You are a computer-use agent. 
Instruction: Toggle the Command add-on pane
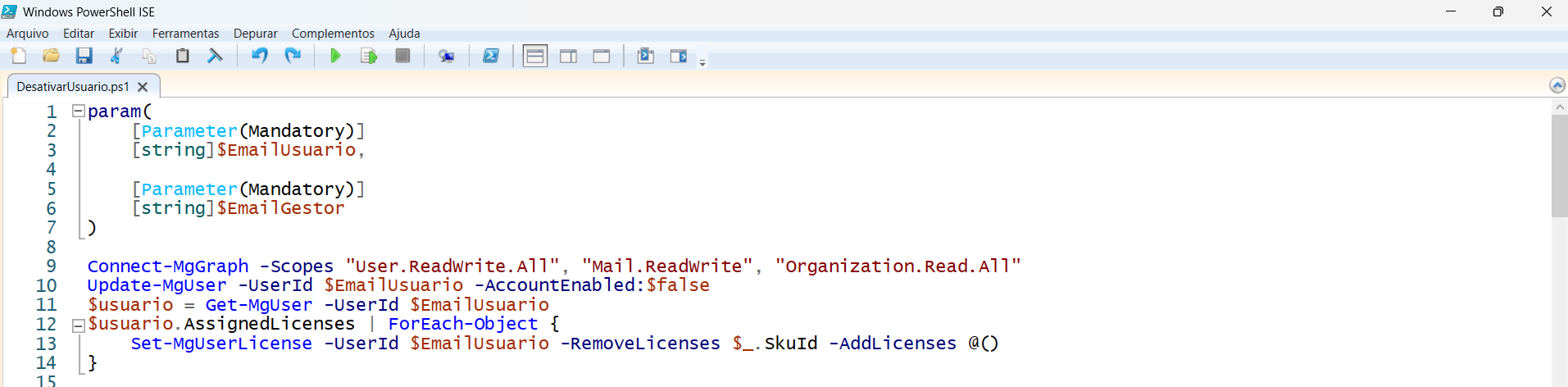pyautogui.click(x=679, y=56)
